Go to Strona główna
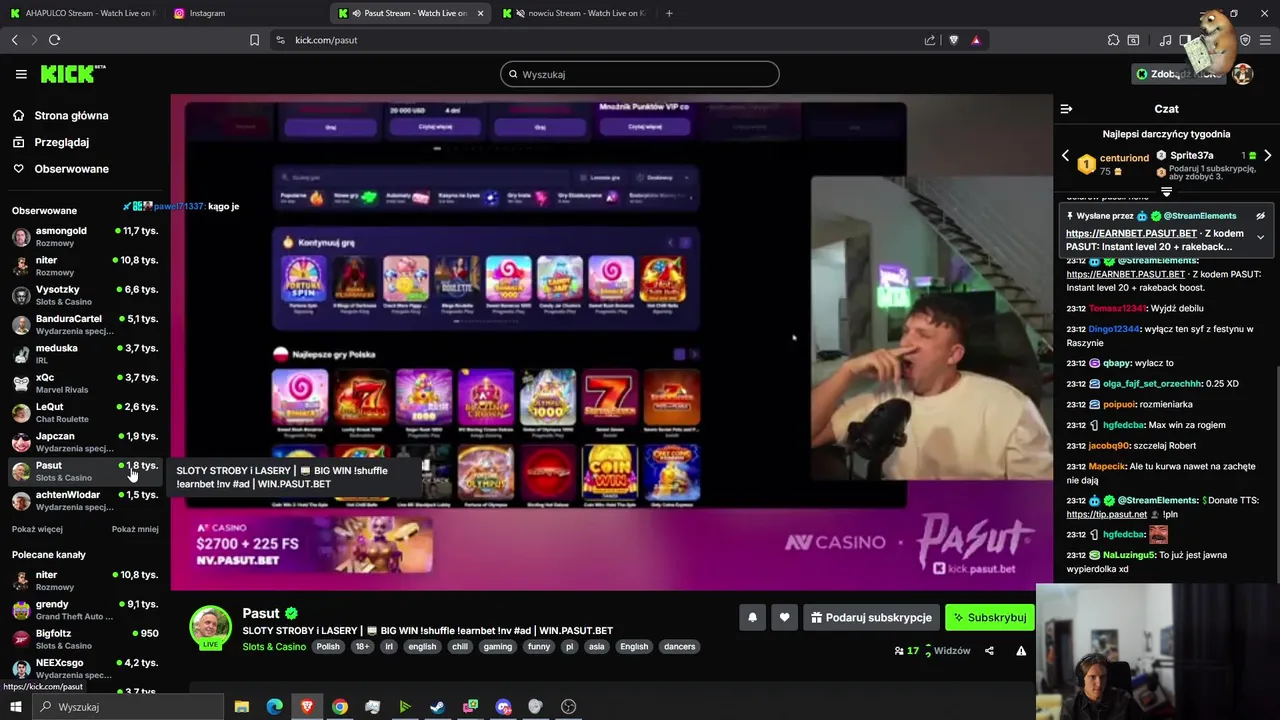This screenshot has width=1280, height=720. pyautogui.click(x=71, y=116)
